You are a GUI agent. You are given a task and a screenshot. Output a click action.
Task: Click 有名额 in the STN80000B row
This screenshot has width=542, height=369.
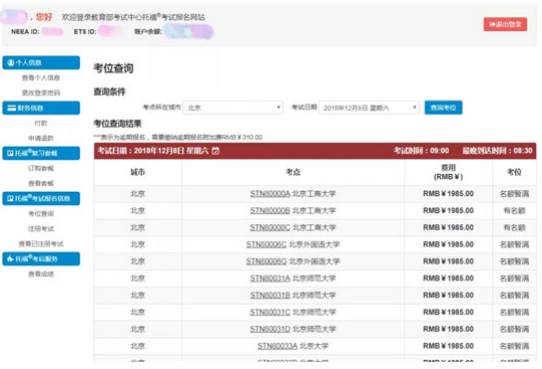click(x=514, y=210)
